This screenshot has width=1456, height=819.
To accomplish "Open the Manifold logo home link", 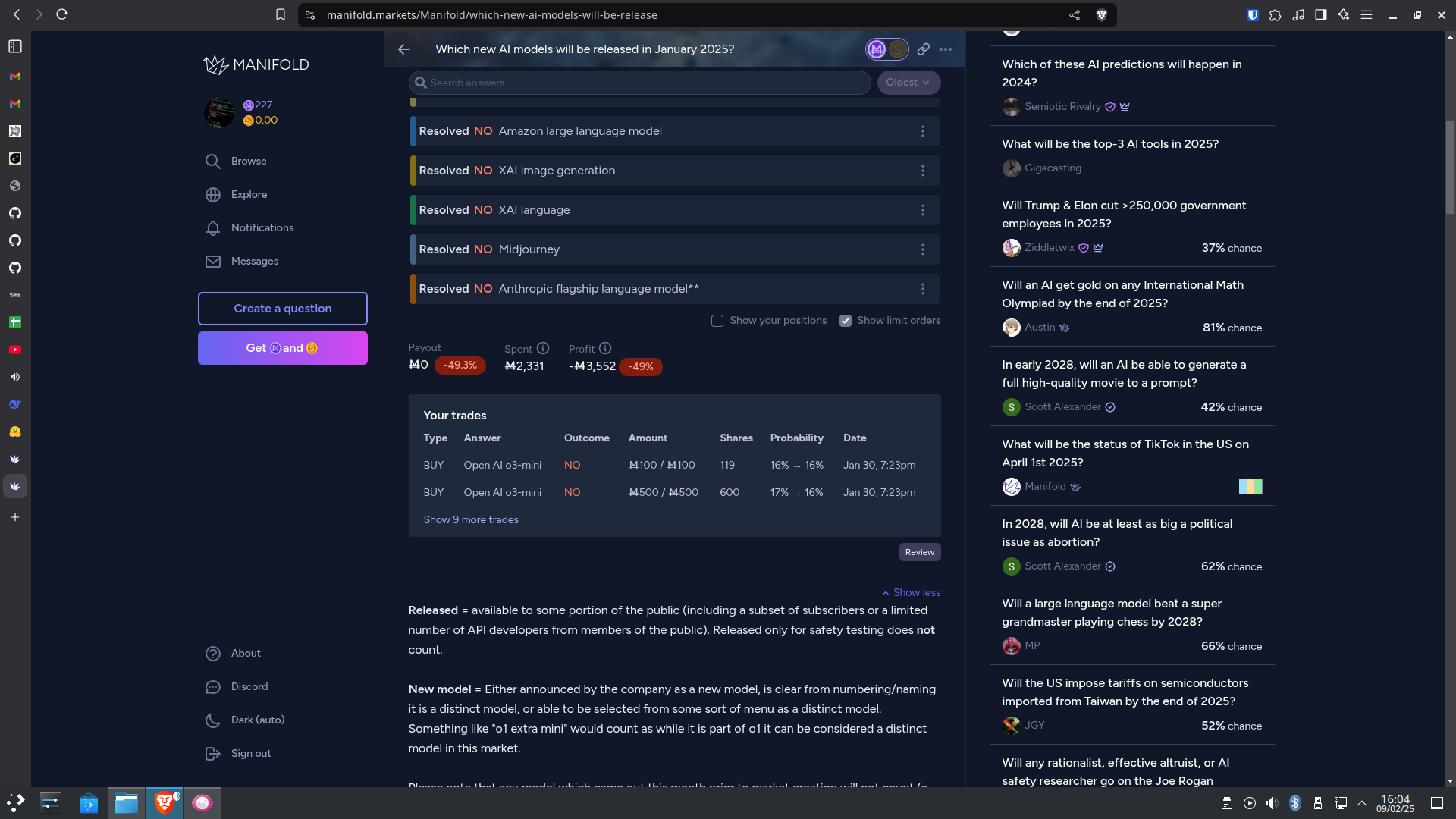I will [256, 64].
